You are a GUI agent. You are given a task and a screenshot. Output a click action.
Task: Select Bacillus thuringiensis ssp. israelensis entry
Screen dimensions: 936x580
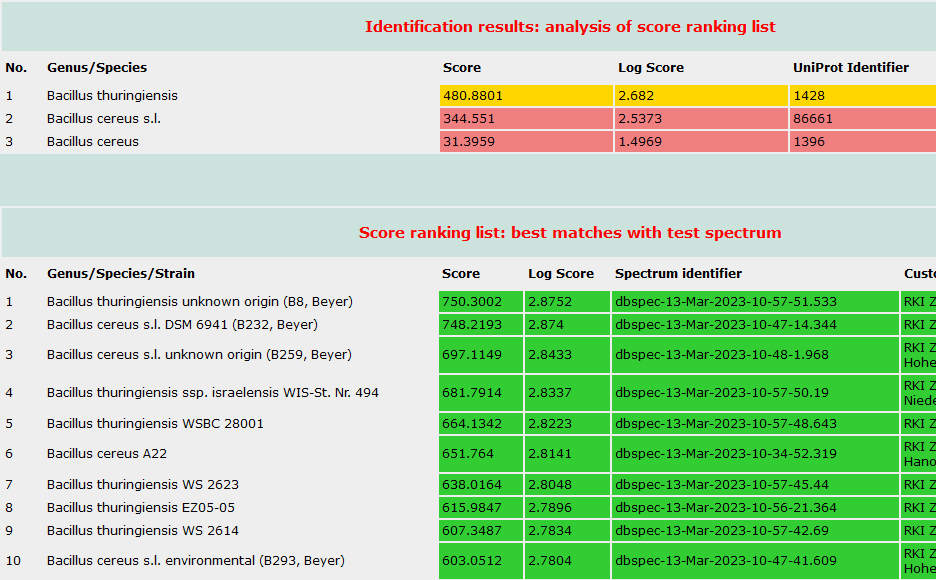213,393
